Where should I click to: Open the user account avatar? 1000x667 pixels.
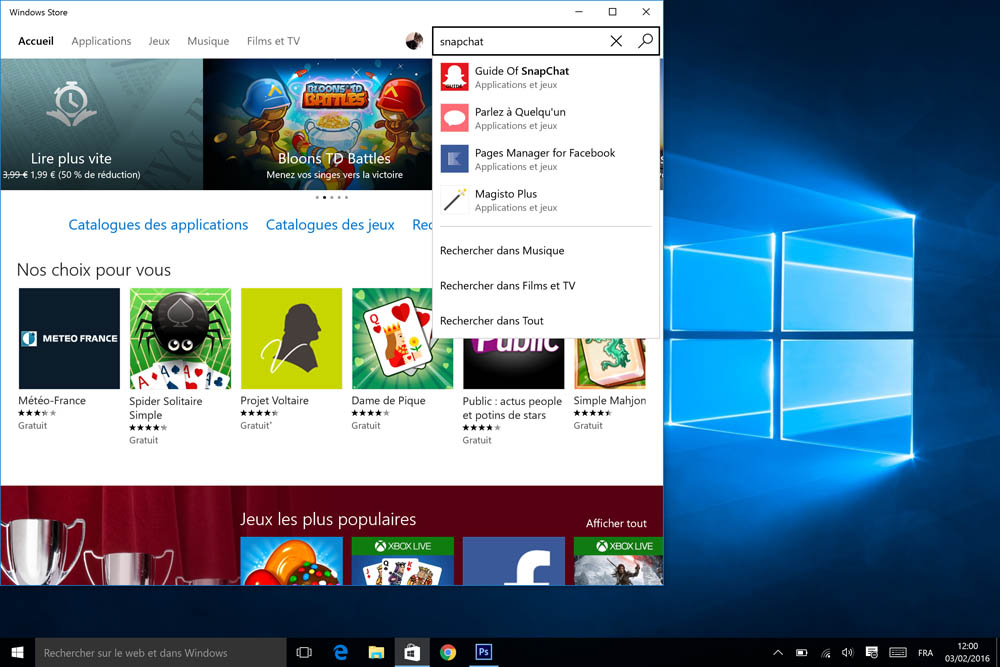pyautogui.click(x=414, y=41)
